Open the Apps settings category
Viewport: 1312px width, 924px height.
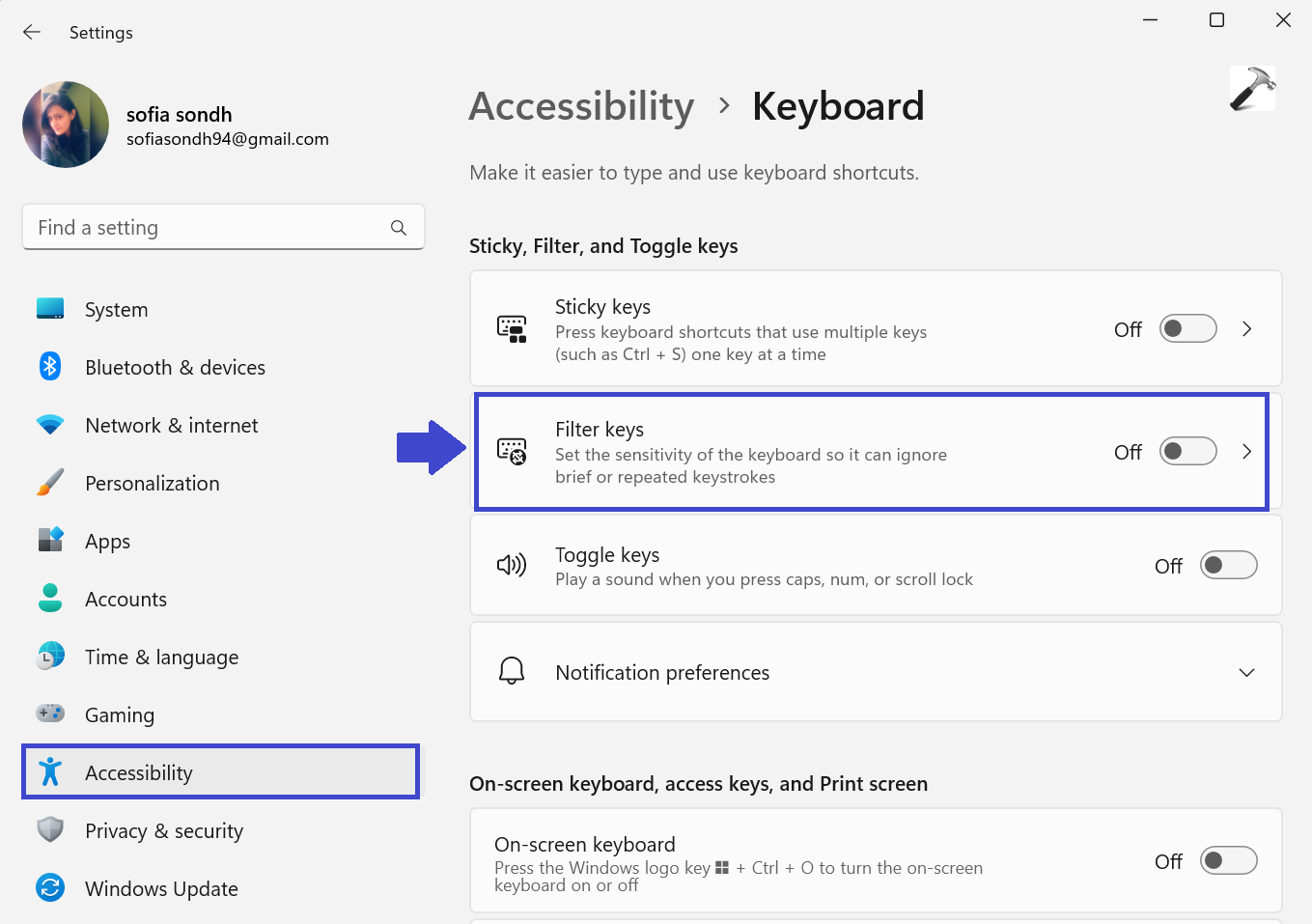tap(107, 542)
